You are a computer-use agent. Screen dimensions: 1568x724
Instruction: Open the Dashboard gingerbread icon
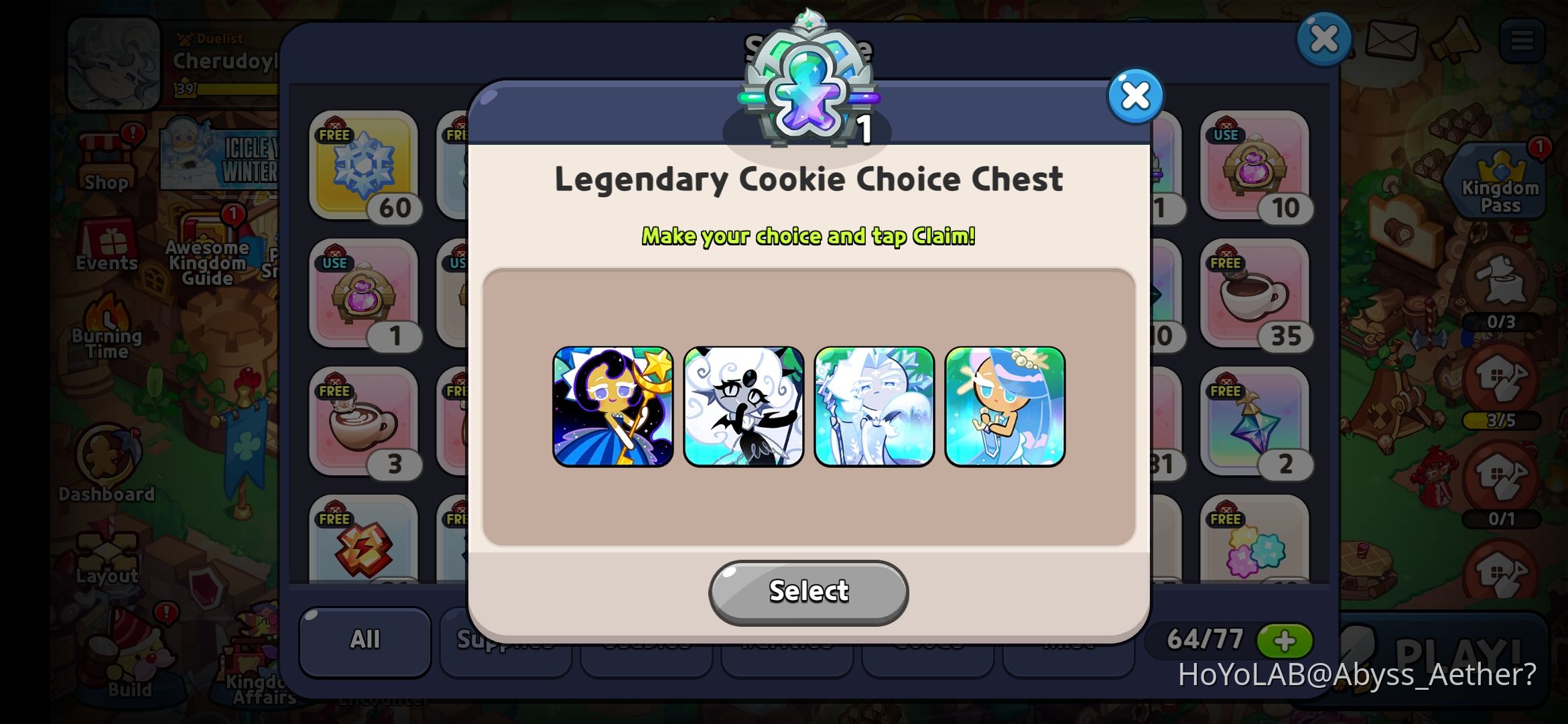(x=107, y=464)
